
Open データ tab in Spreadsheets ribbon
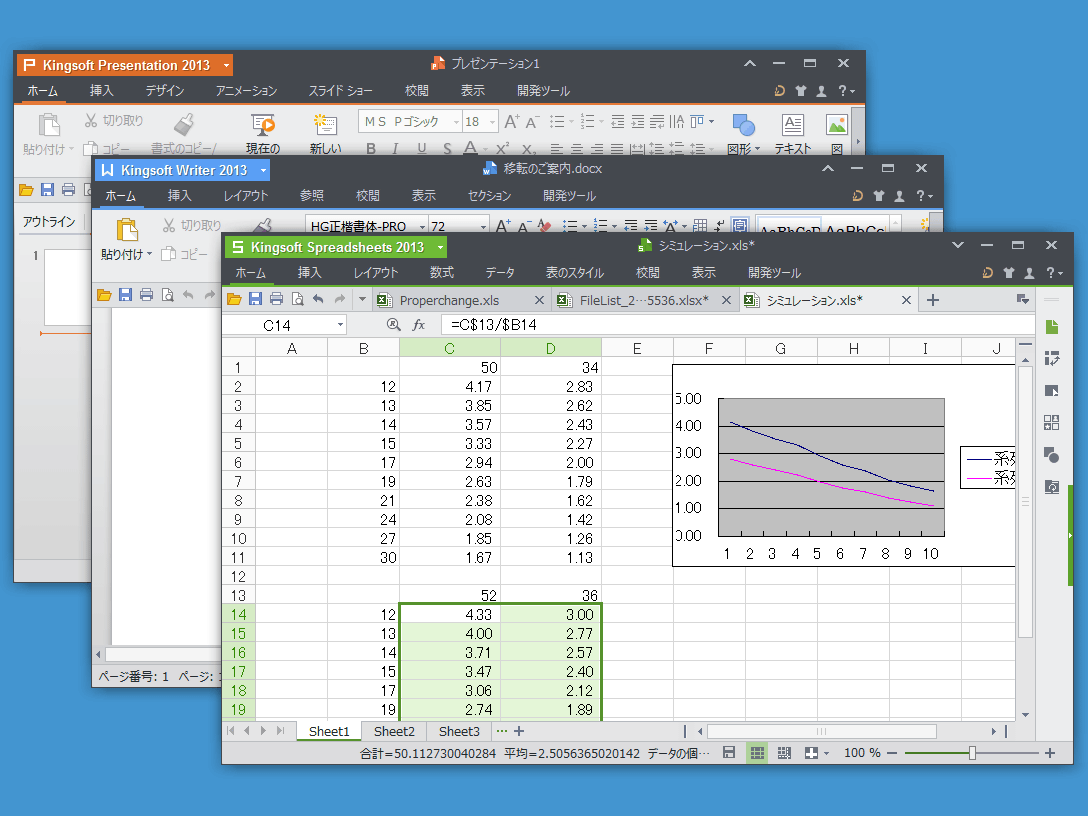500,273
